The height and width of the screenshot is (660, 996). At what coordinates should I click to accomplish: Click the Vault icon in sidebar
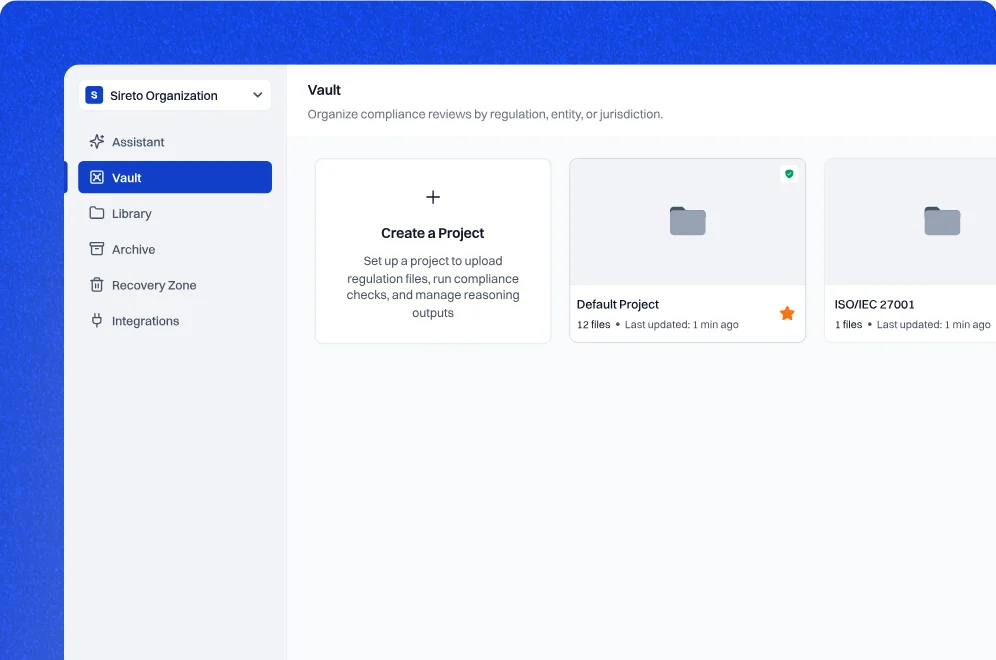pyautogui.click(x=97, y=177)
